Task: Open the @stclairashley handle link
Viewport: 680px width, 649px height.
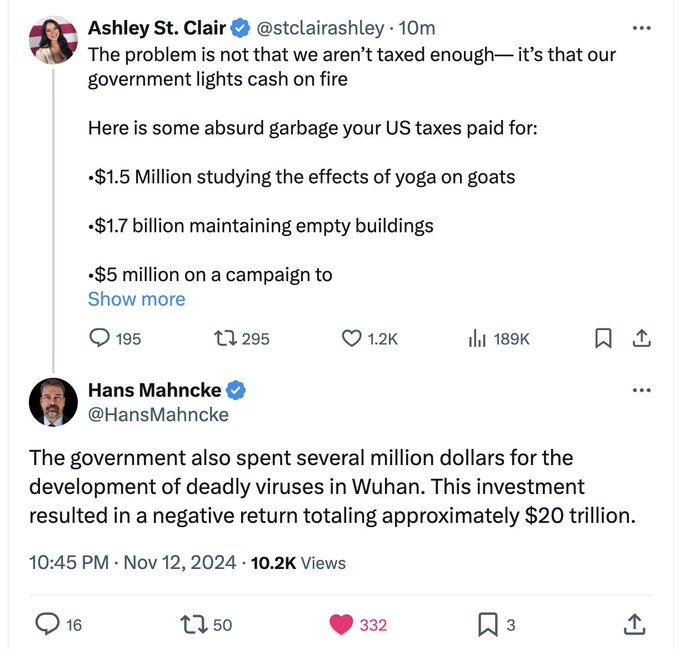Action: 320,28
